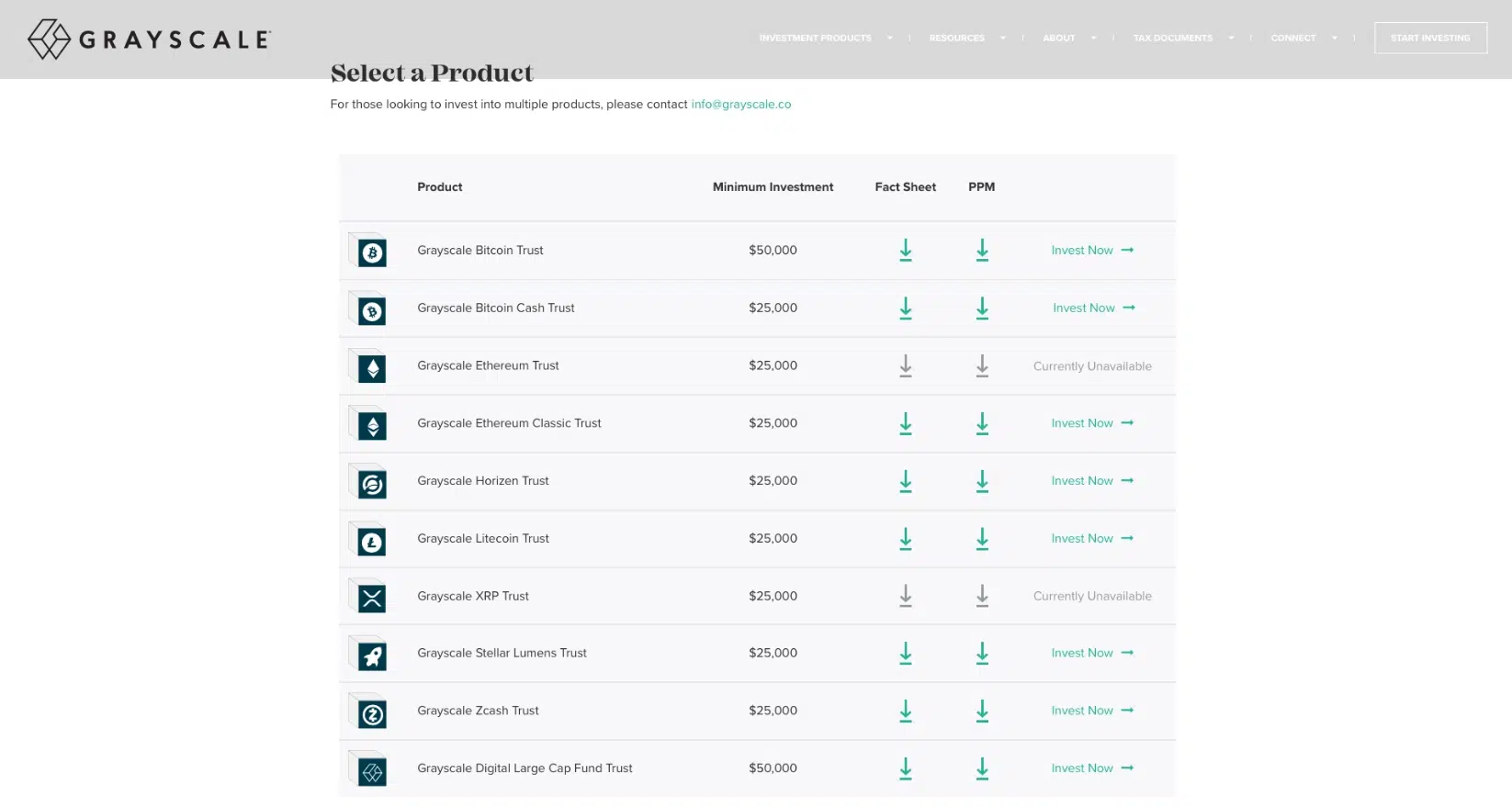1512x807 pixels.
Task: Open the Resources dropdown in navigation
Action: pos(966,39)
